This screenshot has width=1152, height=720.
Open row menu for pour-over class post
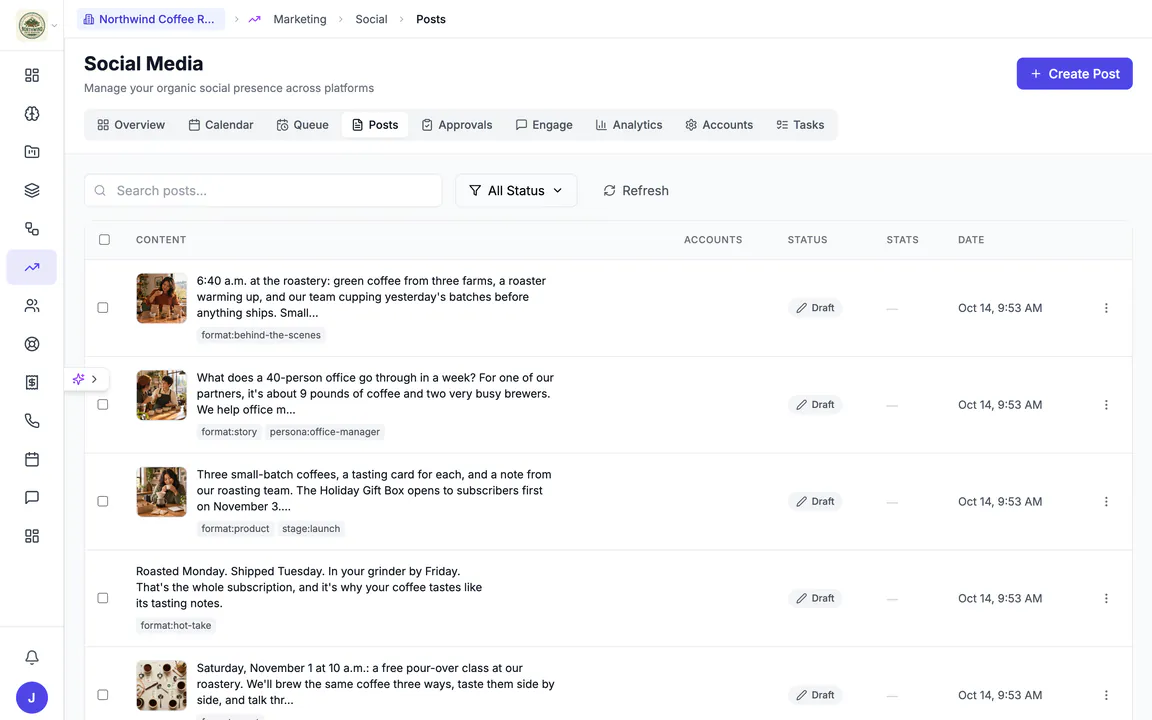click(x=1106, y=695)
